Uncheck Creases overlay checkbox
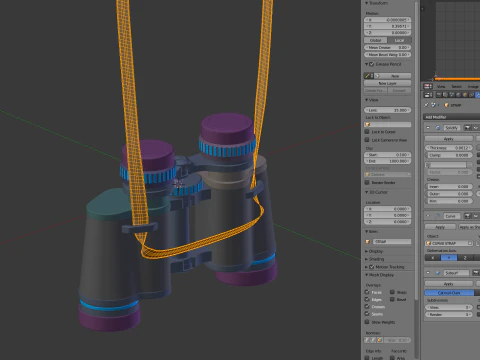 (367, 306)
